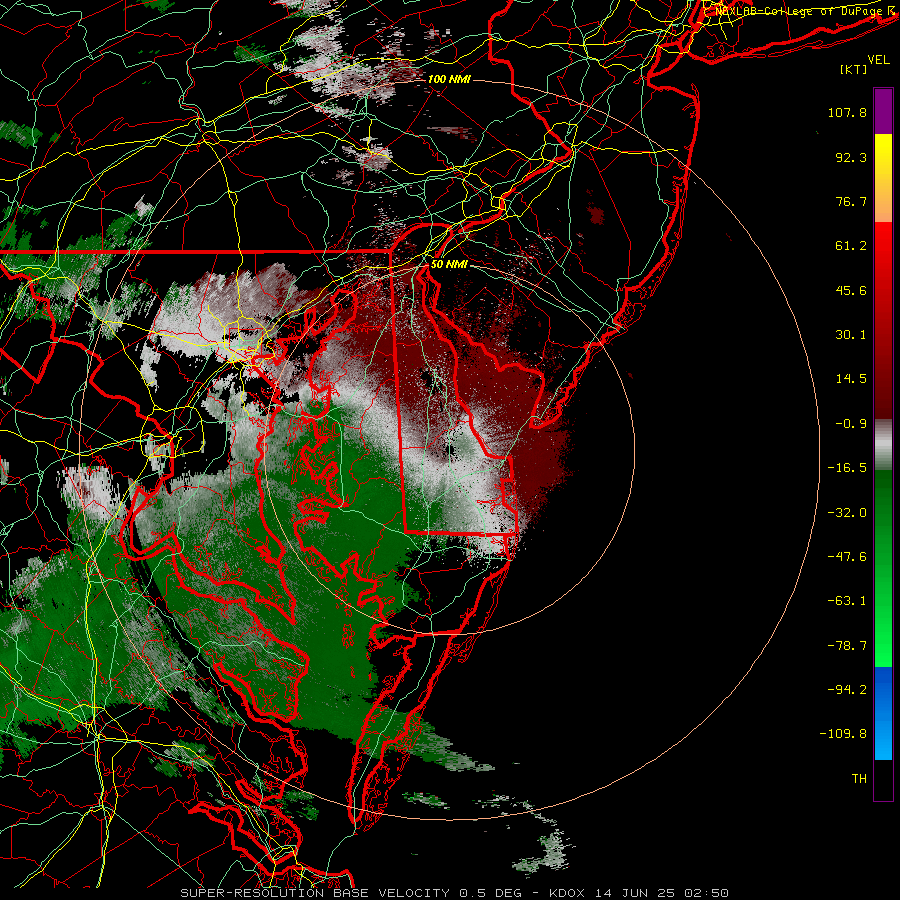The image size is (900, 900).
Task: Click the 50 NMI range ring label
Action: point(449,264)
